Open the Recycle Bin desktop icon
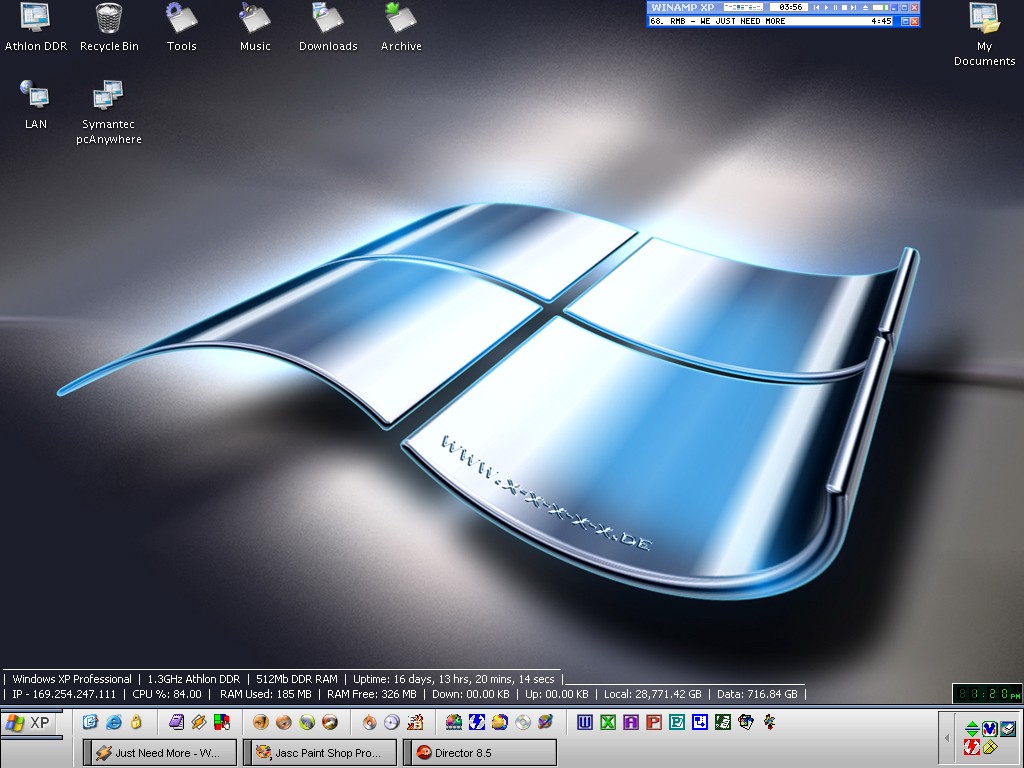This screenshot has width=1024, height=768. [109, 26]
